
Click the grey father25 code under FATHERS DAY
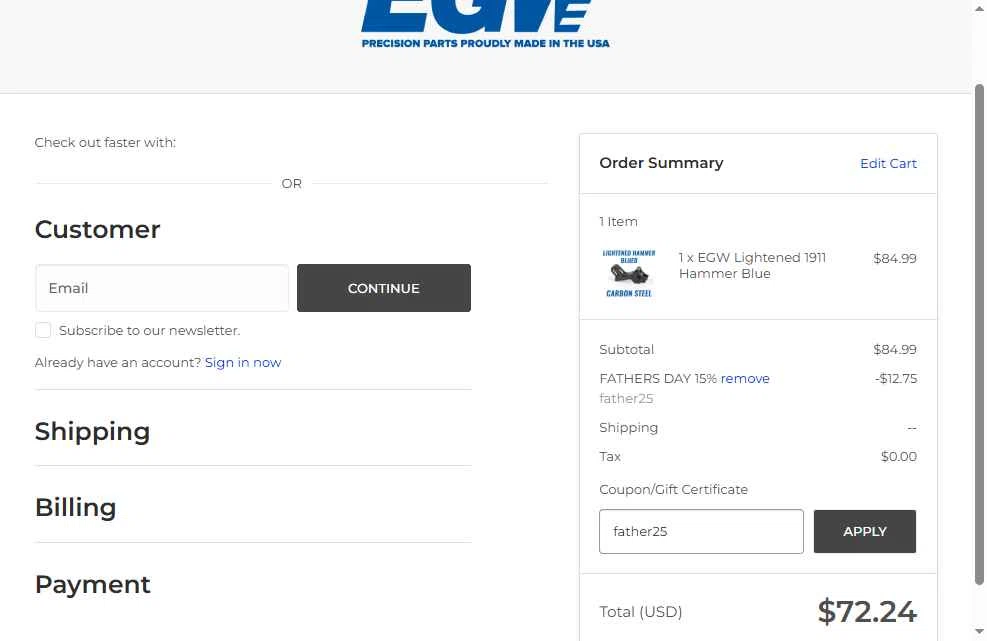[x=626, y=399]
